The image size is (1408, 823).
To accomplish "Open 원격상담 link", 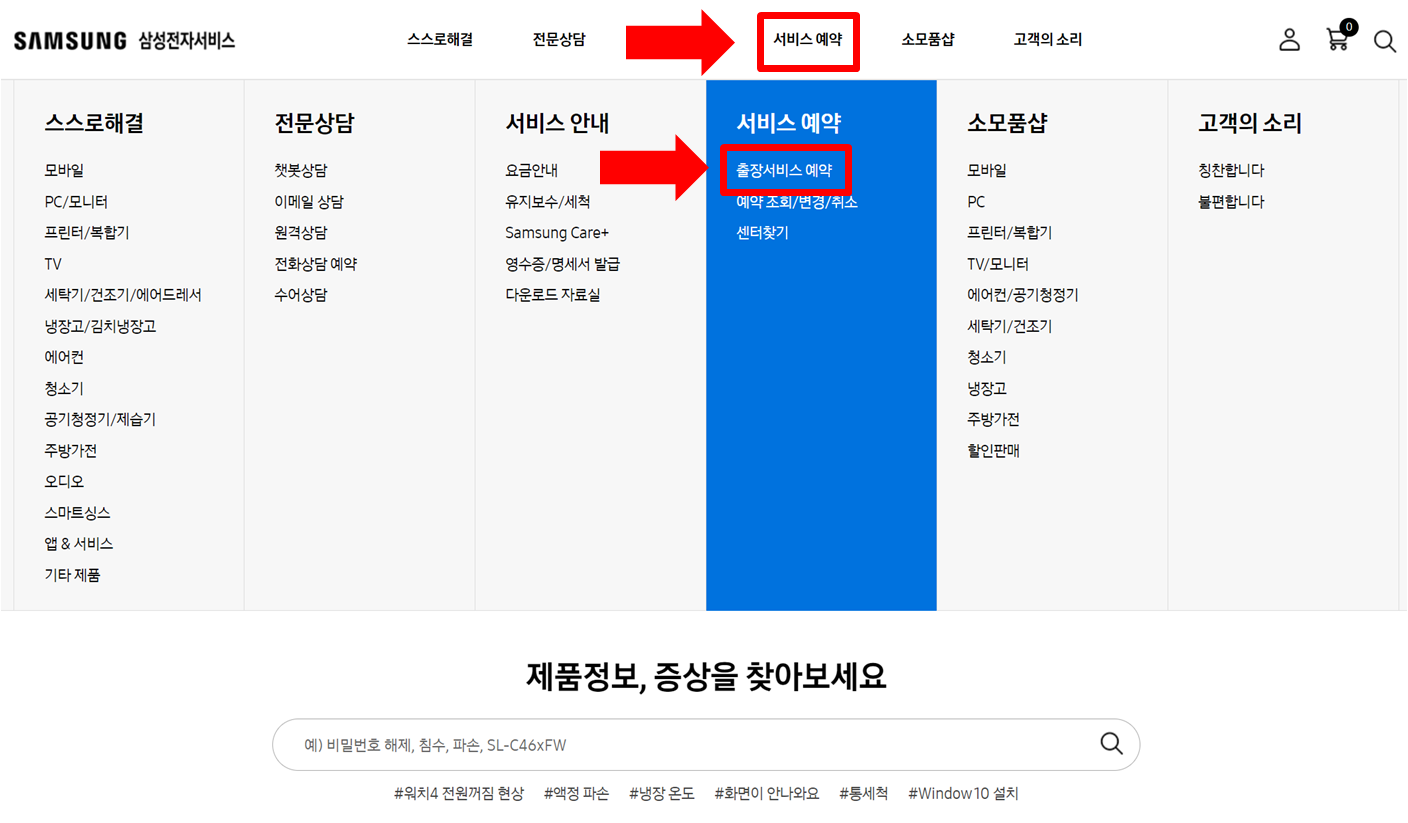I will (301, 233).
